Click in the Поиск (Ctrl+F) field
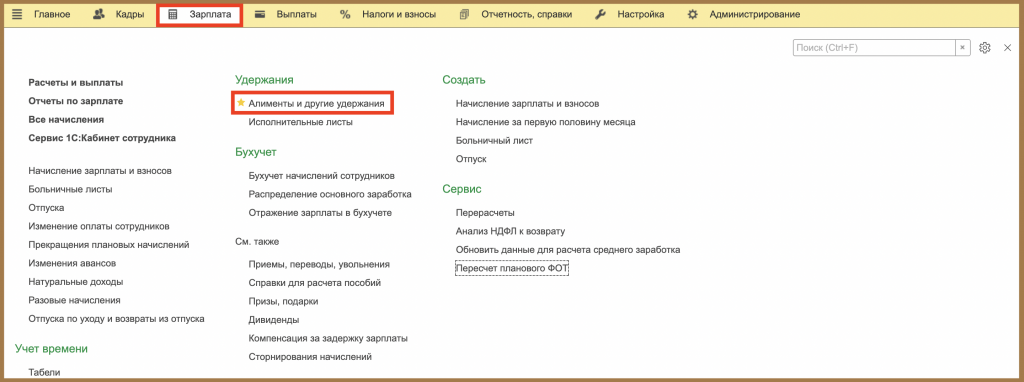1024x382 pixels. (874, 48)
